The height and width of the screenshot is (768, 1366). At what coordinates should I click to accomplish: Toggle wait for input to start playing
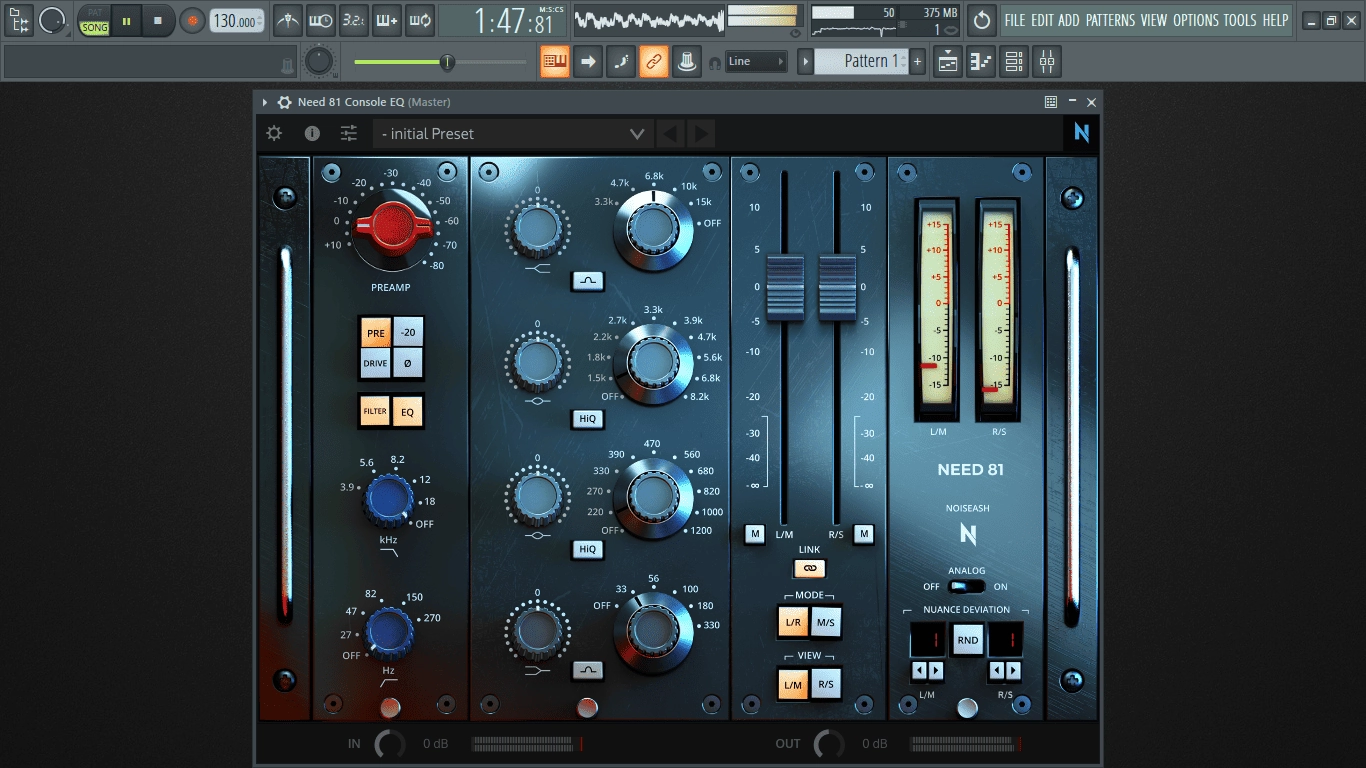(x=320, y=20)
